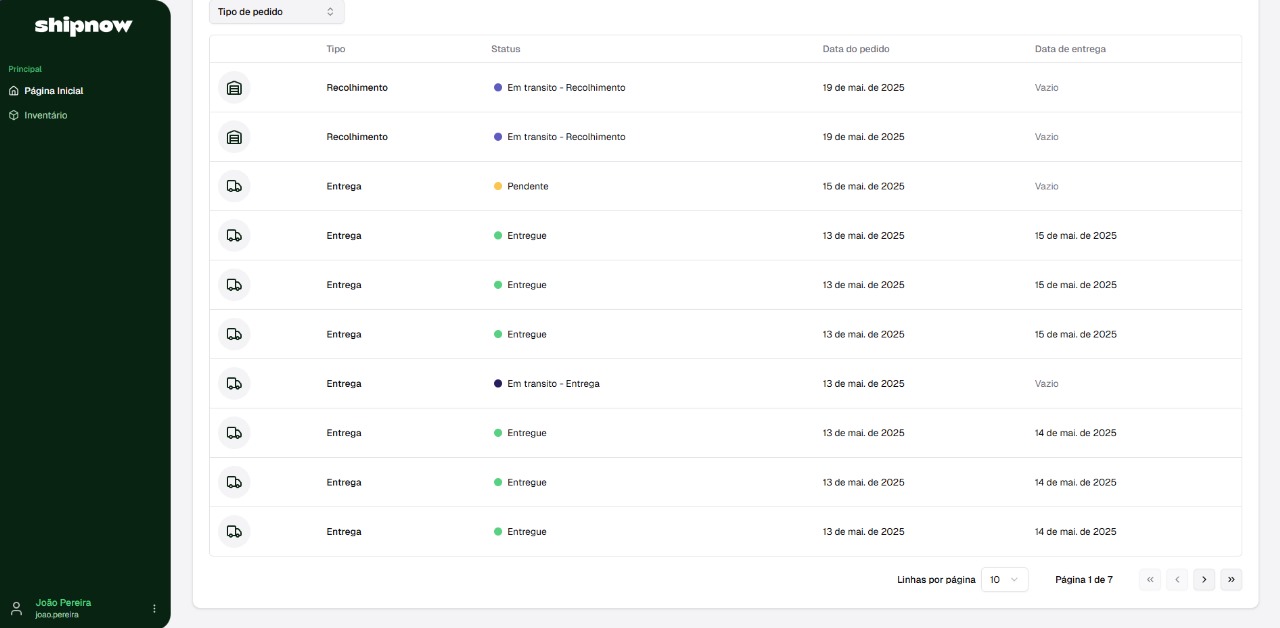The width and height of the screenshot is (1280, 628).
Task: Click the disabled first-page double chevron
Action: pyautogui.click(x=1150, y=579)
